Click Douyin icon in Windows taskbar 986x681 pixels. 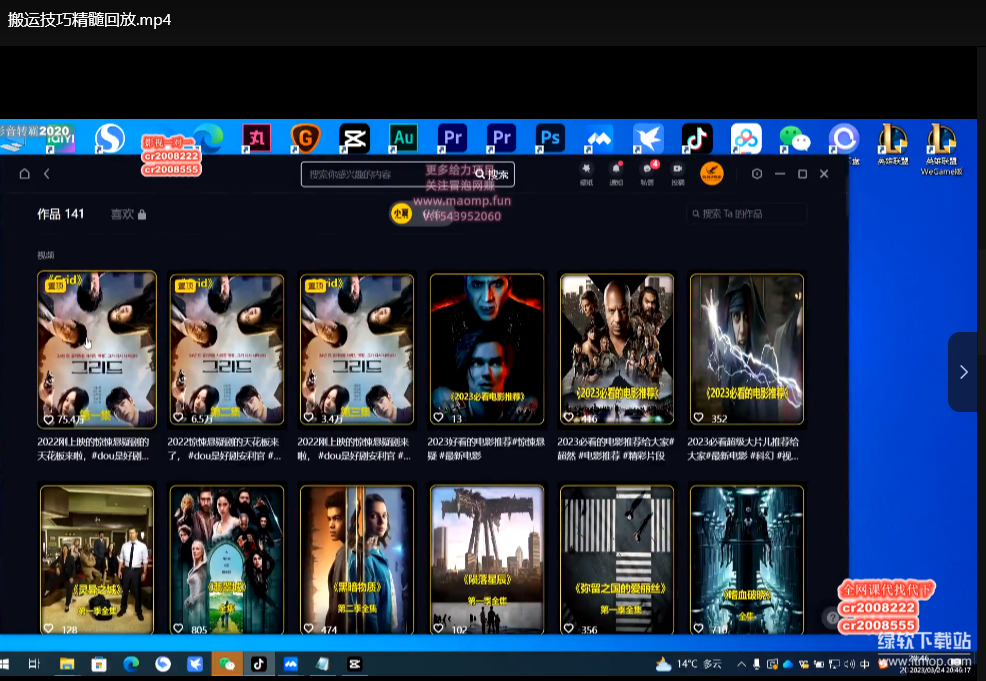(x=258, y=663)
